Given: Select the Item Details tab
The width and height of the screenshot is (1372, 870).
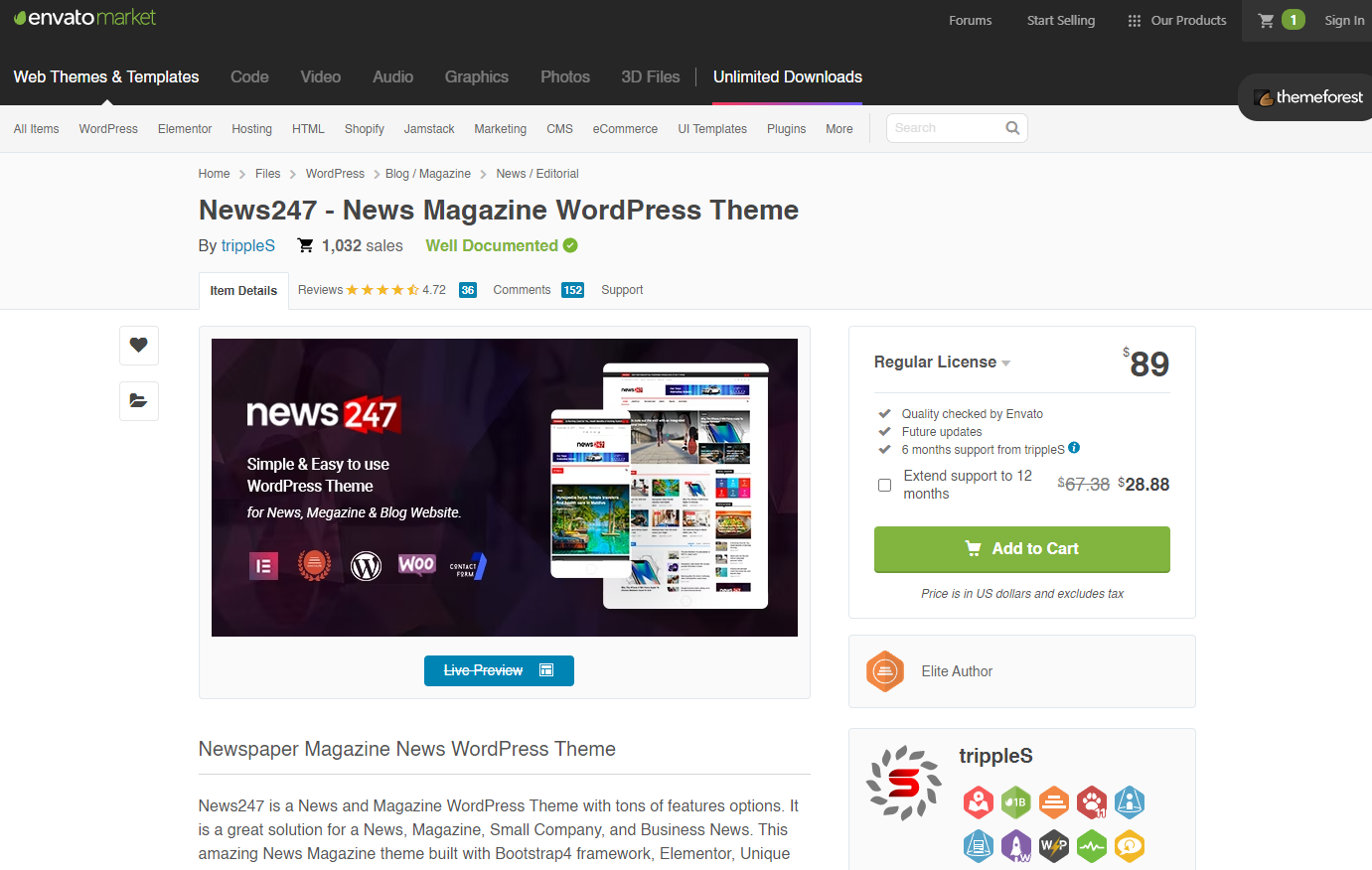Looking at the screenshot, I should (x=243, y=291).
